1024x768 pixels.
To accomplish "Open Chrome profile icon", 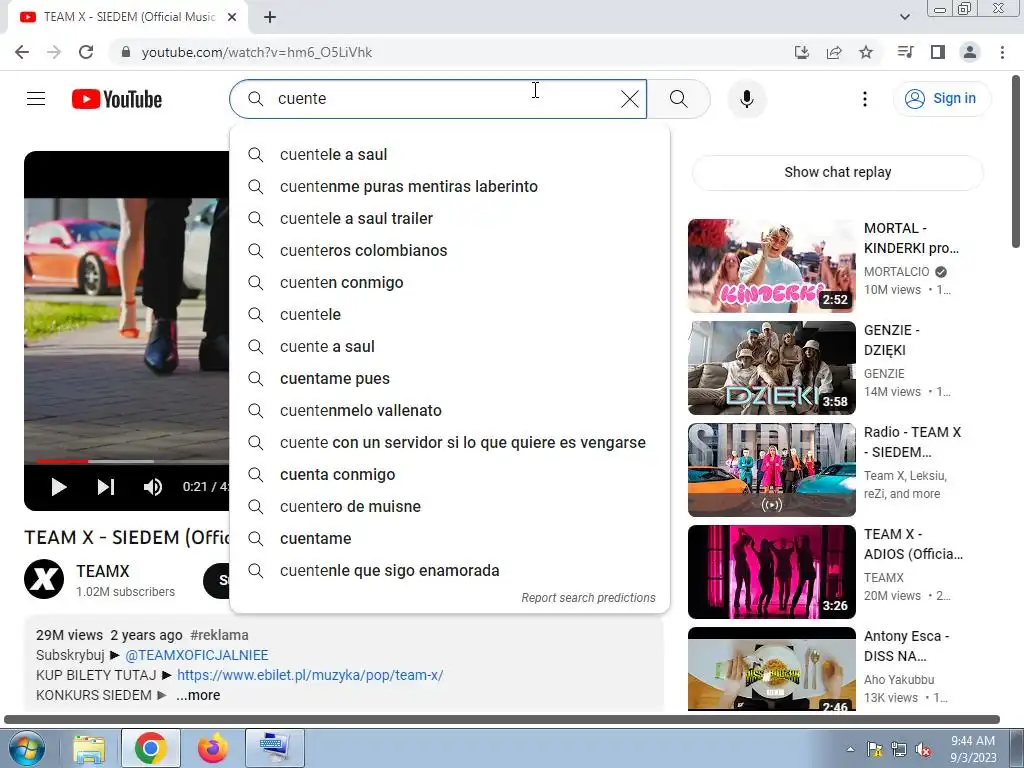I will tap(970, 52).
